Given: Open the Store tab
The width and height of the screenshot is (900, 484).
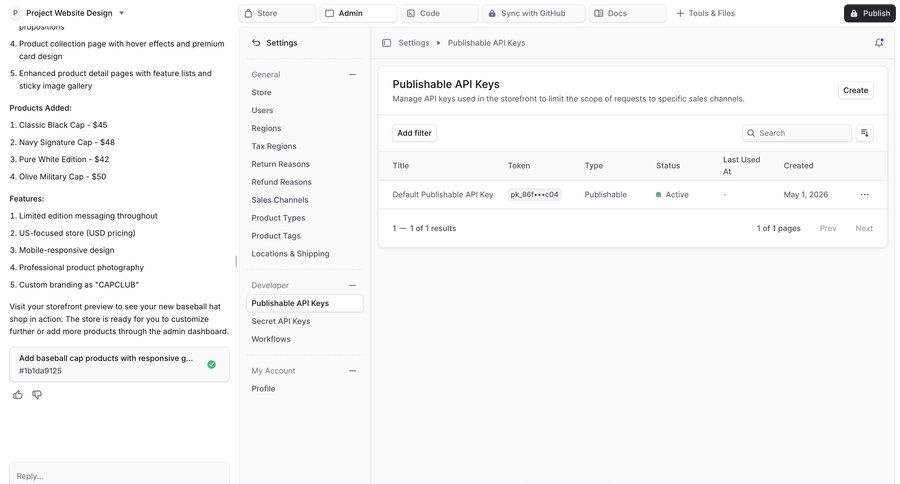Looking at the screenshot, I should click(x=277, y=13).
